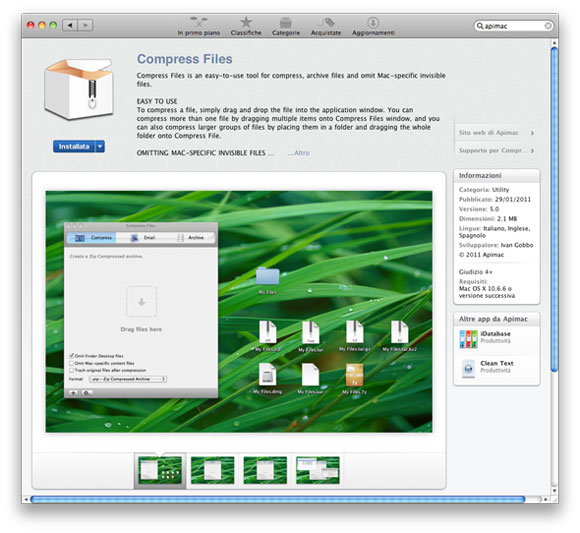Click the Giudizio 4+ rating text

[476, 272]
